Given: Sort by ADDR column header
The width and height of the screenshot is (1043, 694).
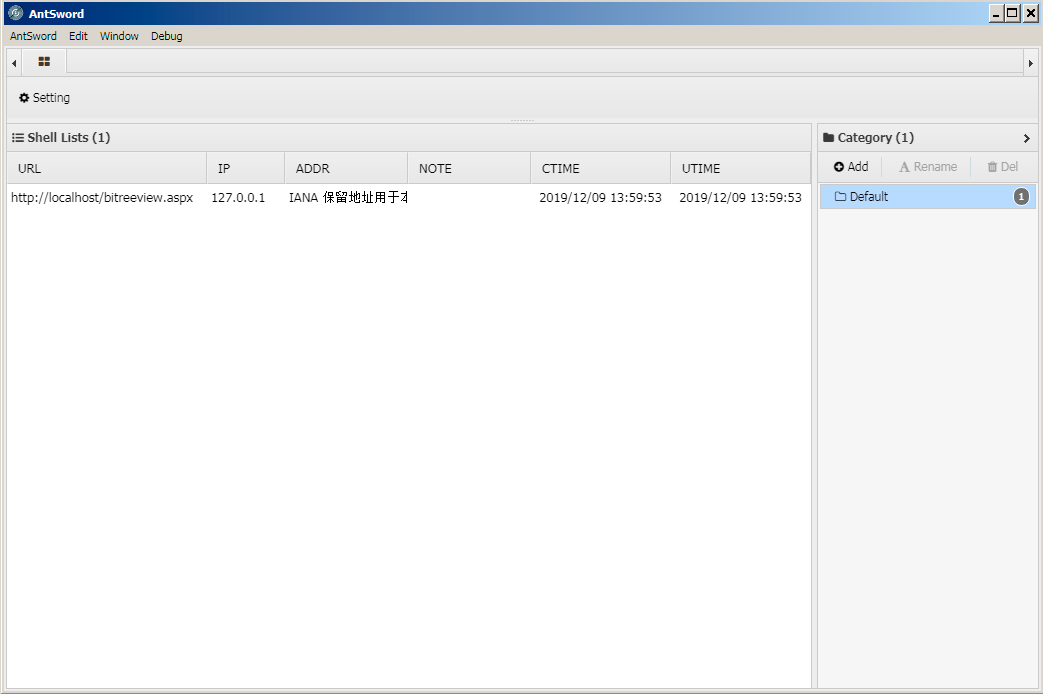Looking at the screenshot, I should tap(346, 168).
